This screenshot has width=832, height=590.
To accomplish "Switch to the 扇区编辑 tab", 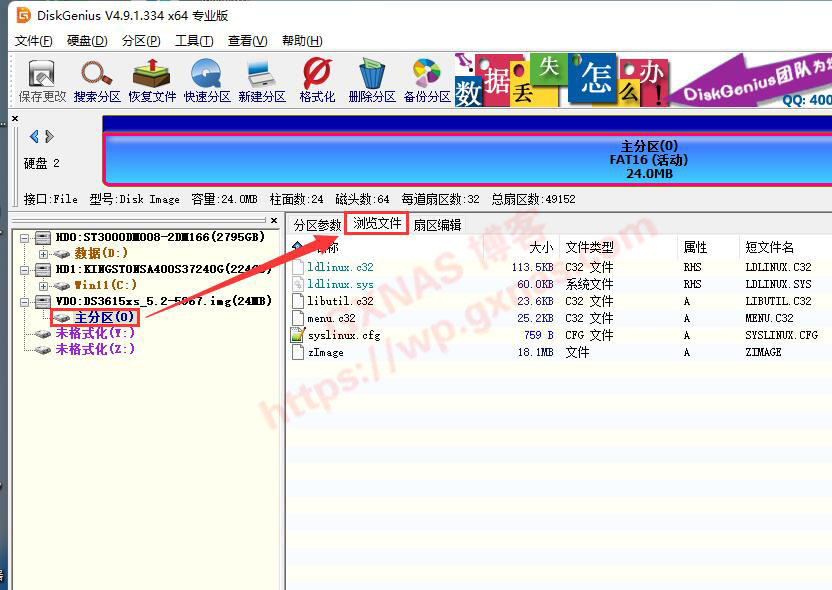I will click(x=437, y=225).
